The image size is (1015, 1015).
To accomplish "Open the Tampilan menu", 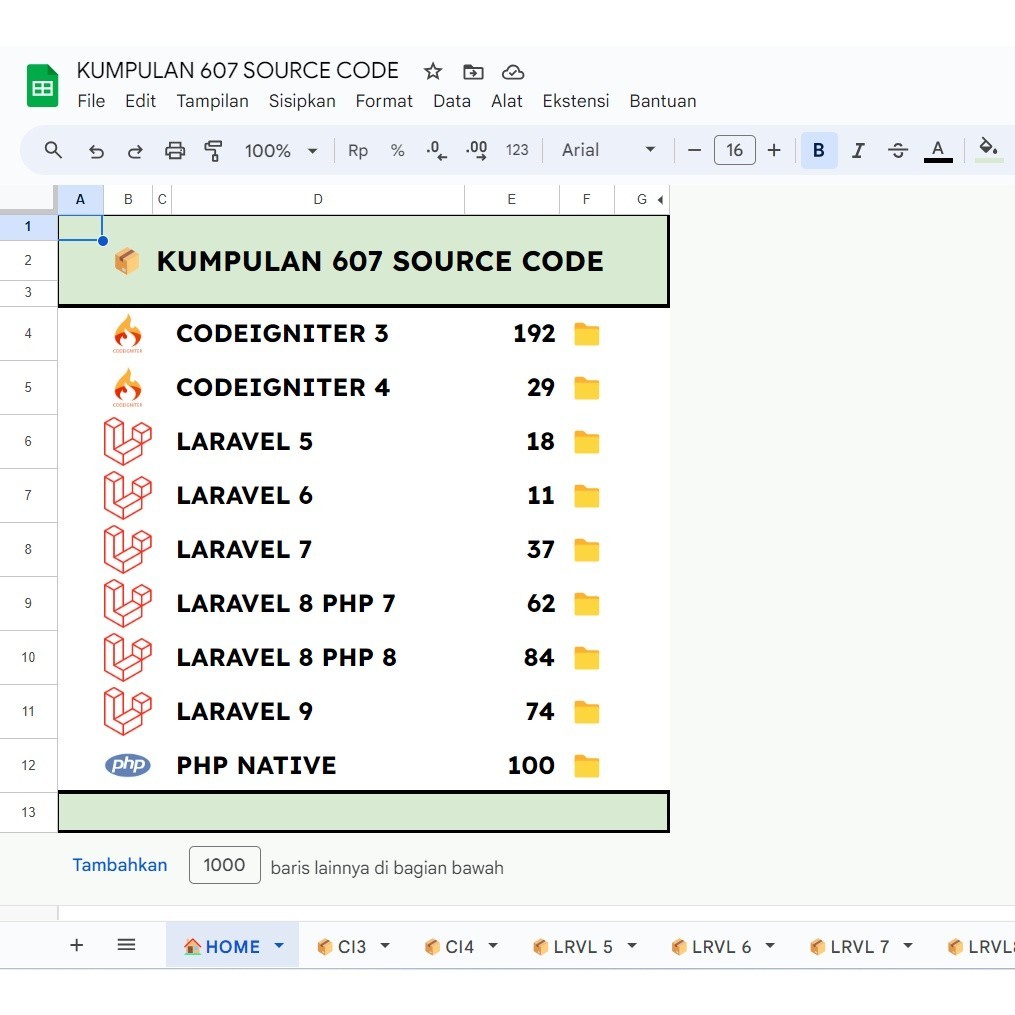I will click(x=212, y=101).
